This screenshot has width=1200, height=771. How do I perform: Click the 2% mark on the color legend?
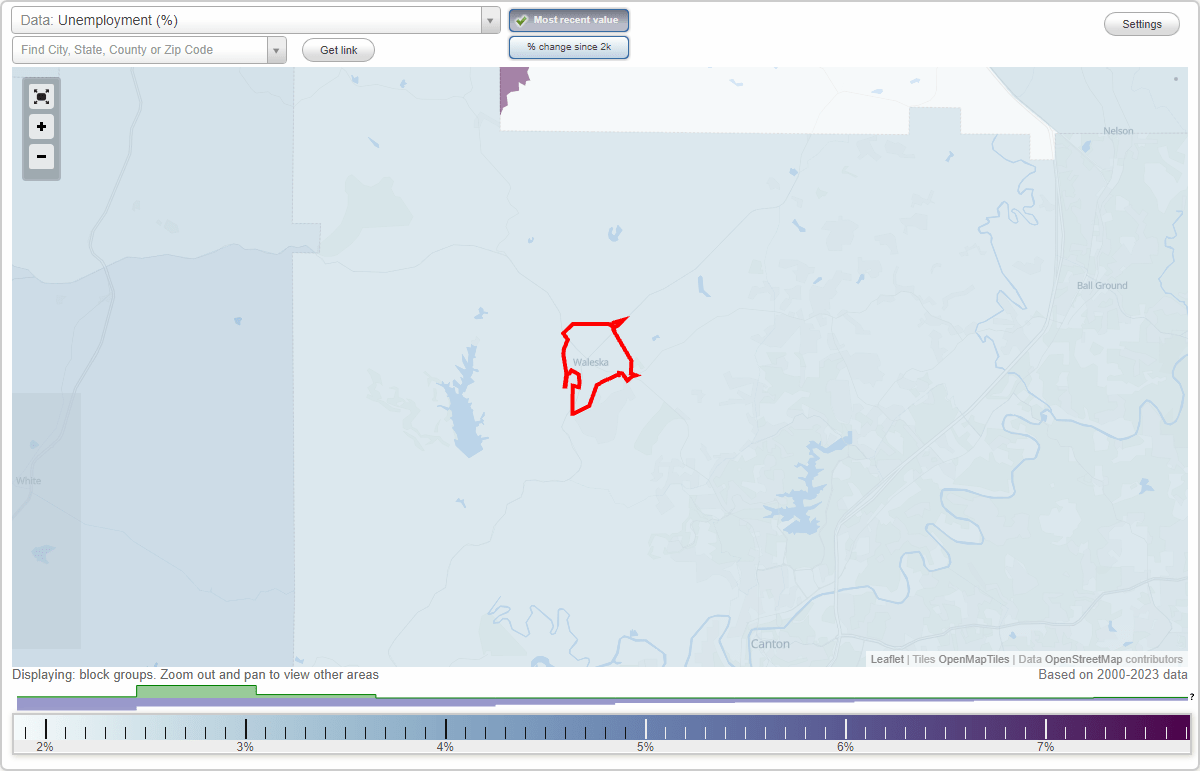pyautogui.click(x=45, y=746)
